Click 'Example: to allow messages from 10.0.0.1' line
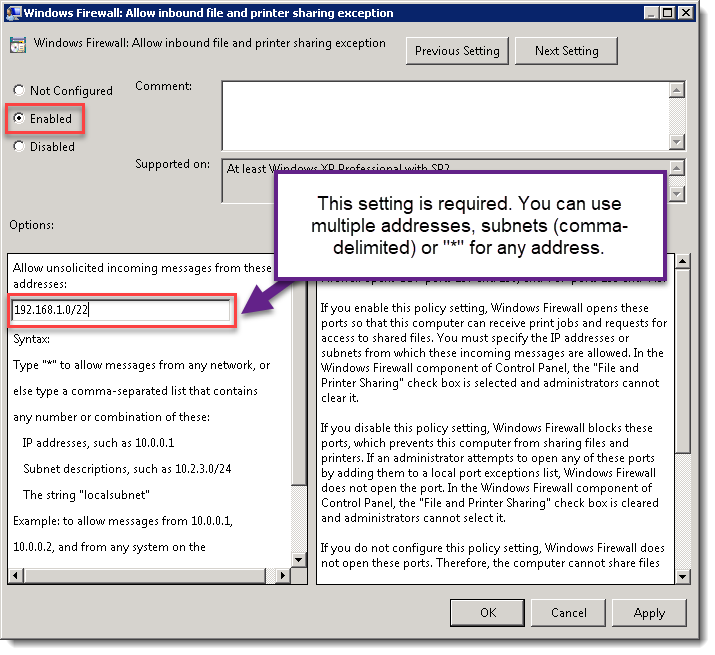715x655 pixels. pyautogui.click(x=123, y=521)
